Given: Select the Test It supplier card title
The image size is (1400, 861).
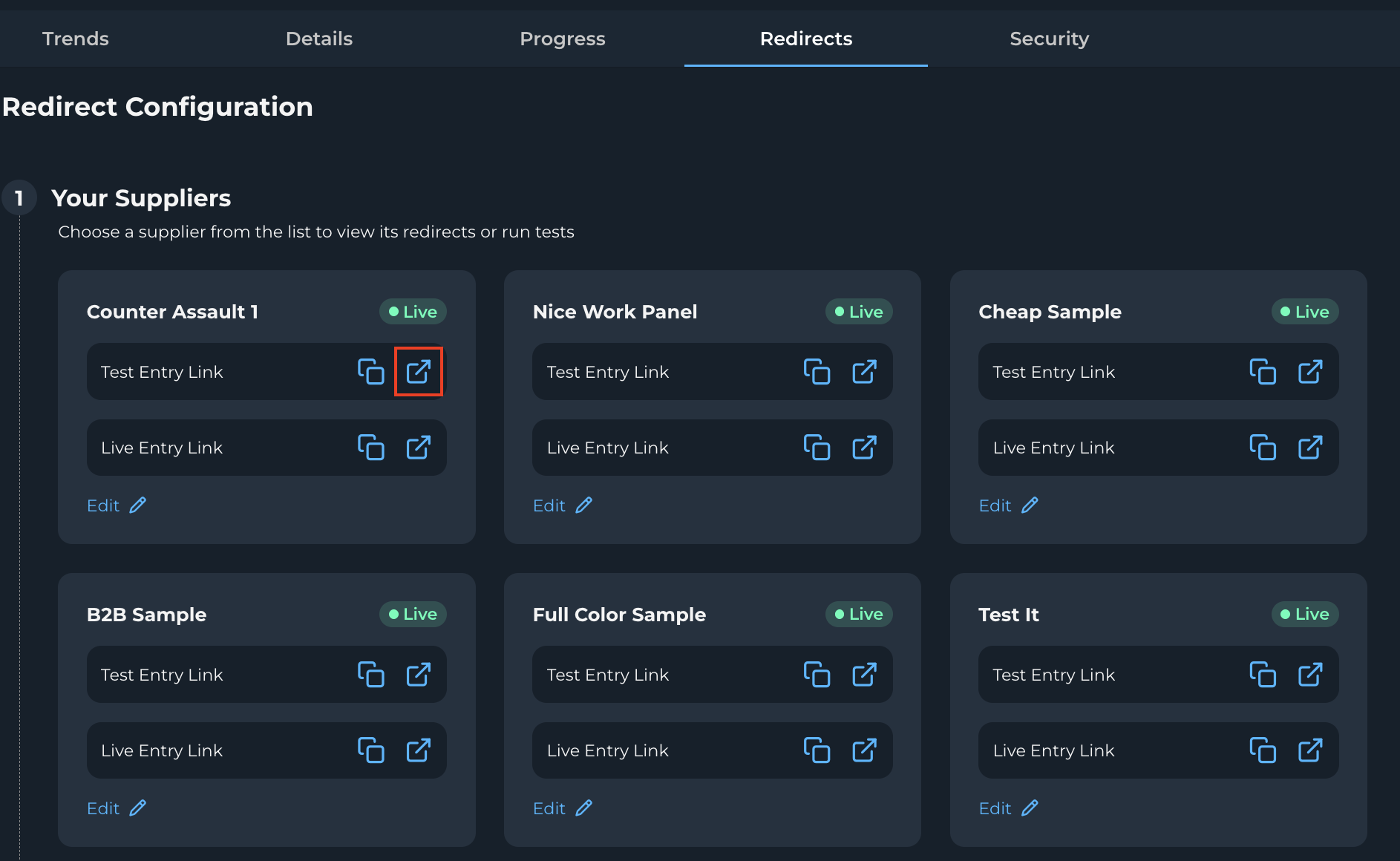Looking at the screenshot, I should (1008, 615).
